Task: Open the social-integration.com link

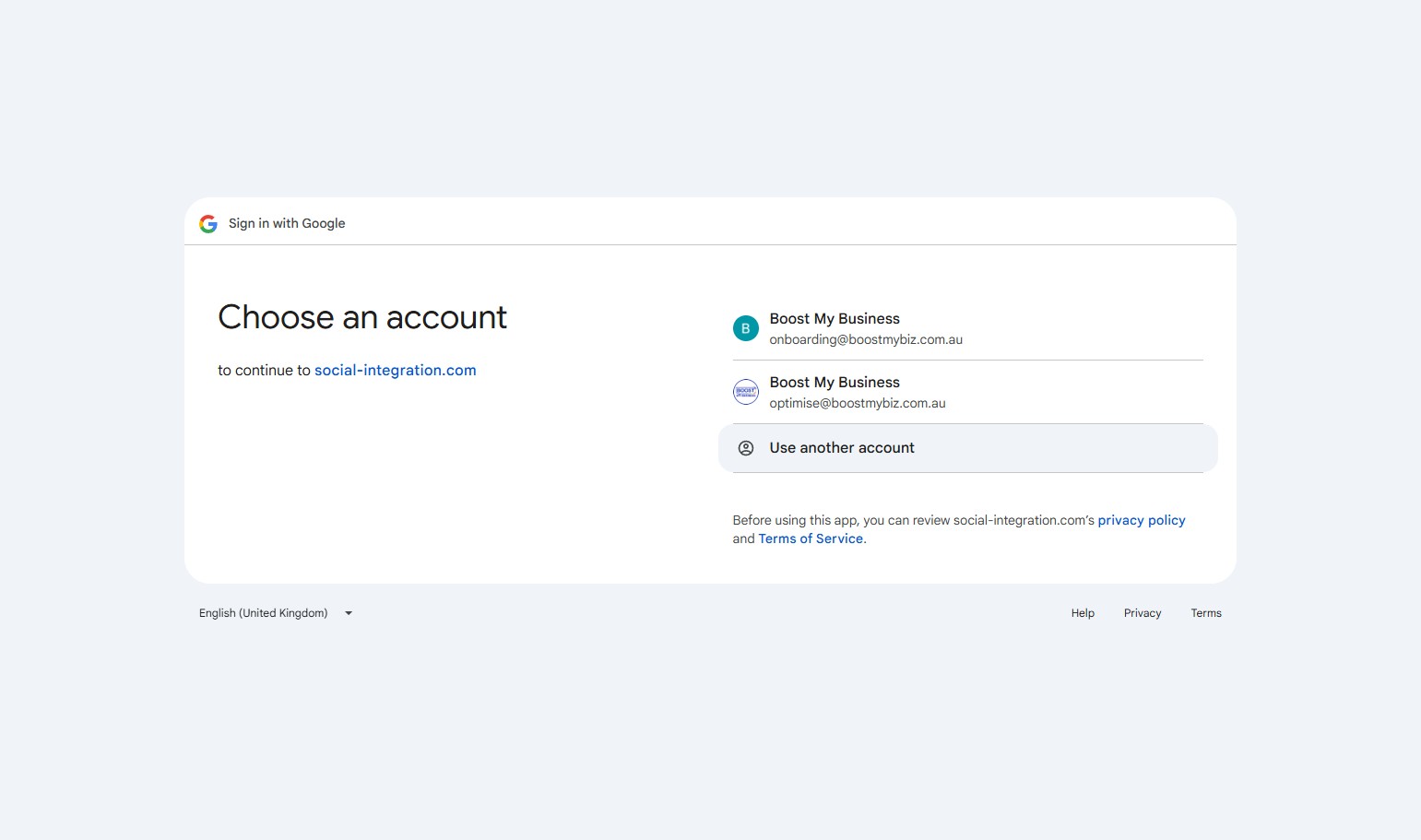Action: [x=395, y=371]
